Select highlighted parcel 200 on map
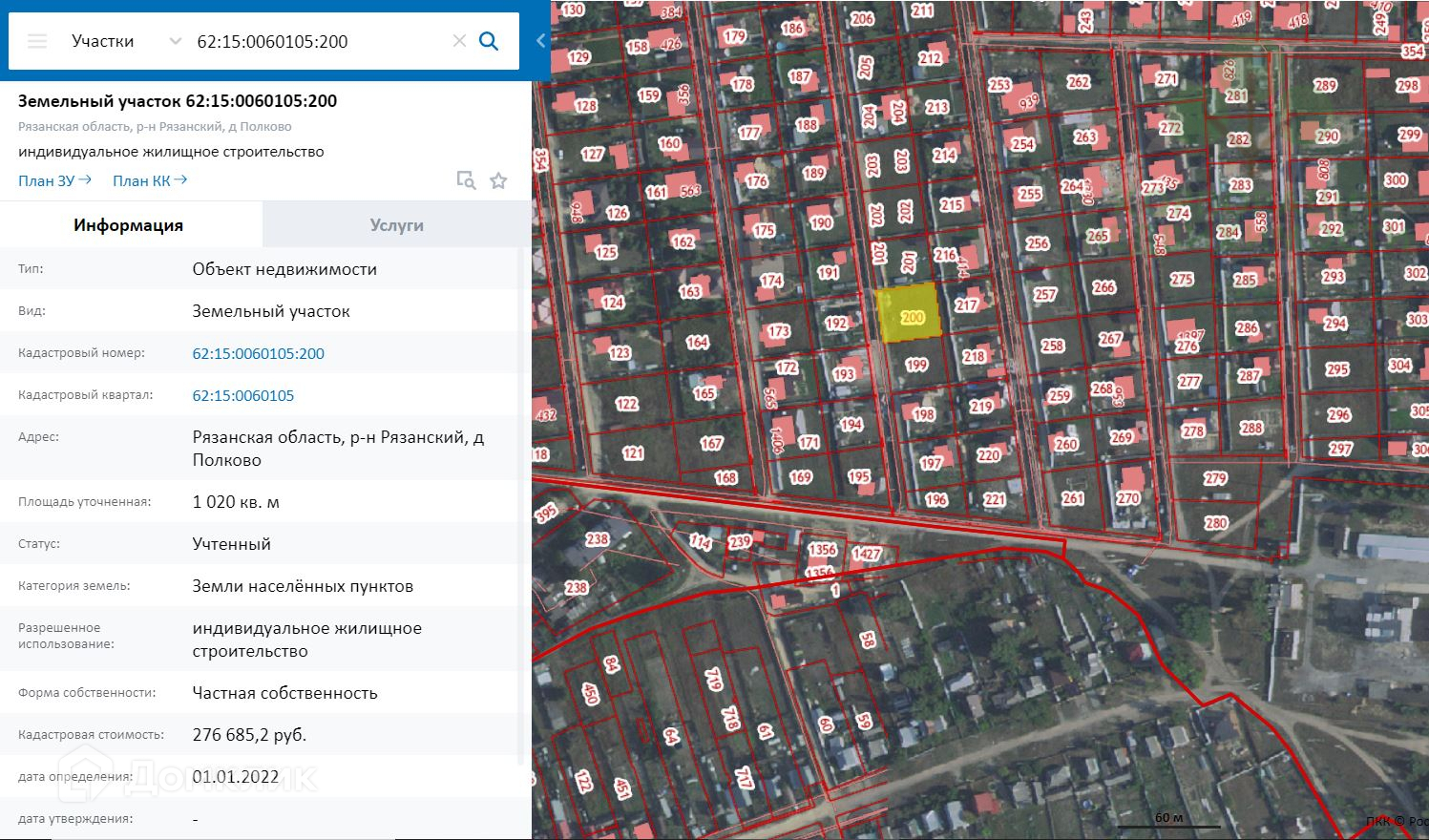 (909, 312)
